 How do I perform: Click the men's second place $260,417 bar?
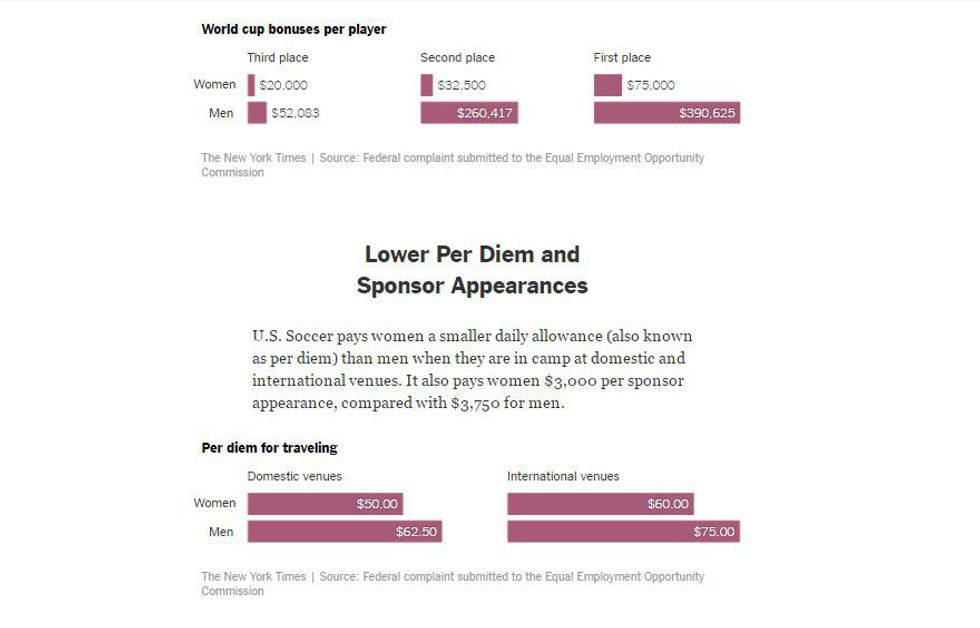coord(469,113)
